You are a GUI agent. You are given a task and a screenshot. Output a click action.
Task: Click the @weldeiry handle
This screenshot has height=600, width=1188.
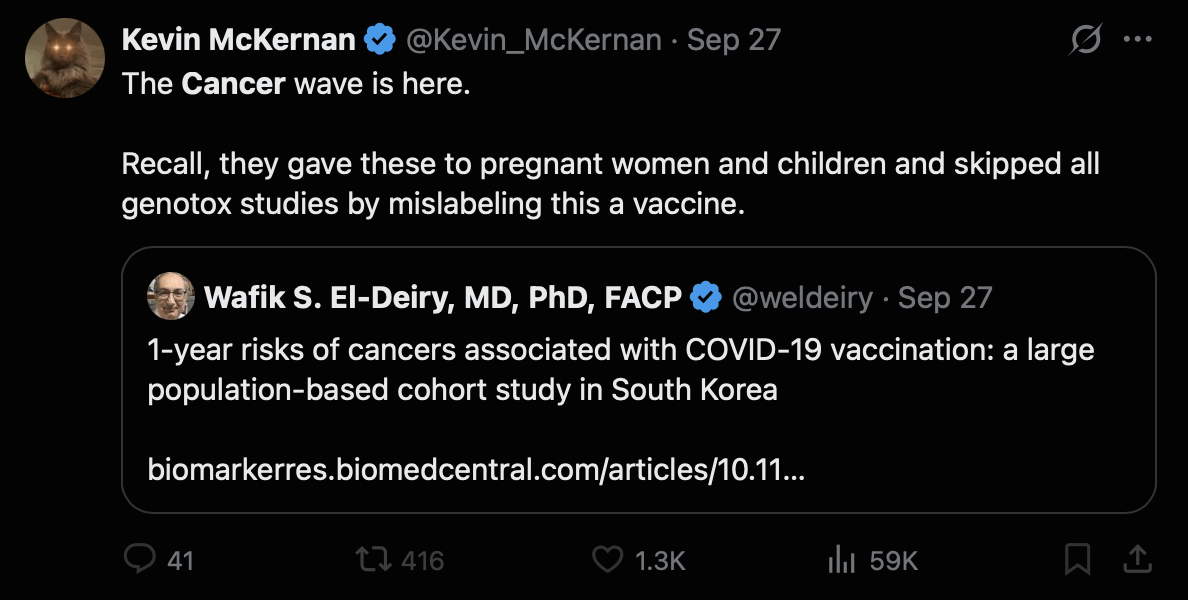[x=802, y=297]
